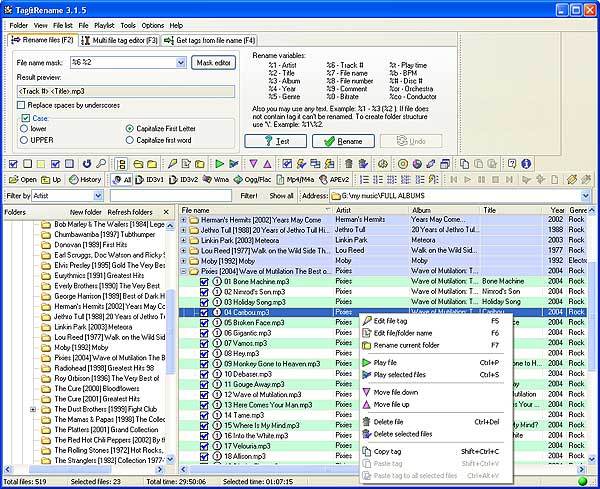Expand the Linkin Park [2003] Meteora row

click(184, 241)
